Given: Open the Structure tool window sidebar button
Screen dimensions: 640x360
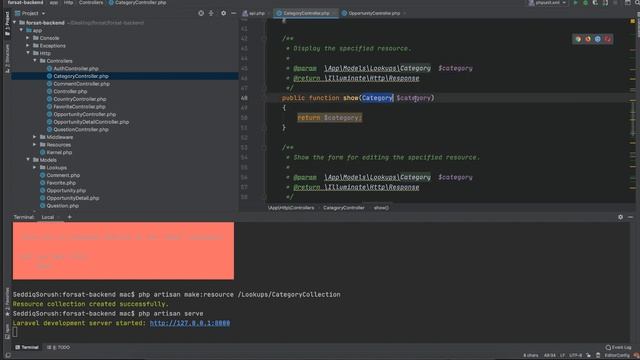Looking at the screenshot, I should coord(7,58).
